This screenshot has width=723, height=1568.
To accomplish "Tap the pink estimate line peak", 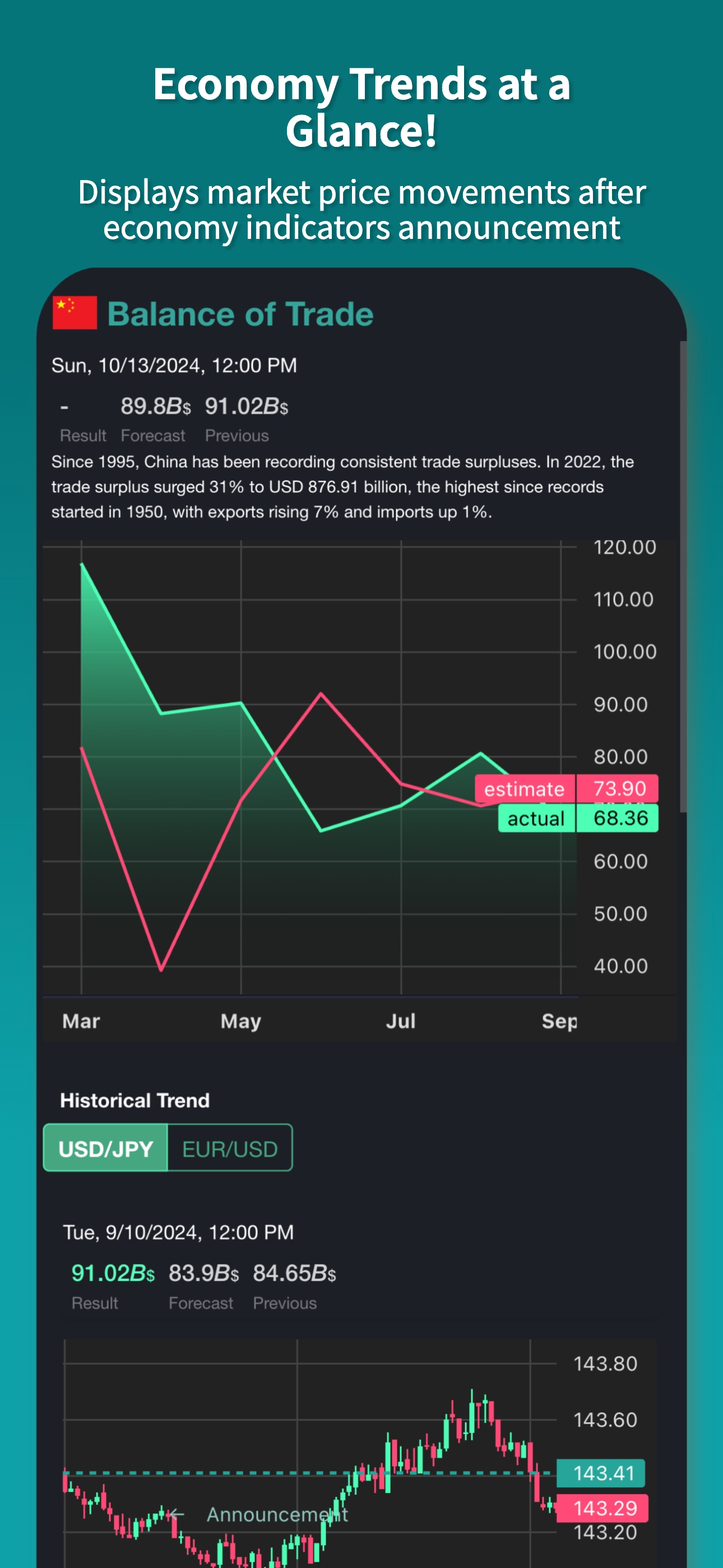I will click(321, 694).
